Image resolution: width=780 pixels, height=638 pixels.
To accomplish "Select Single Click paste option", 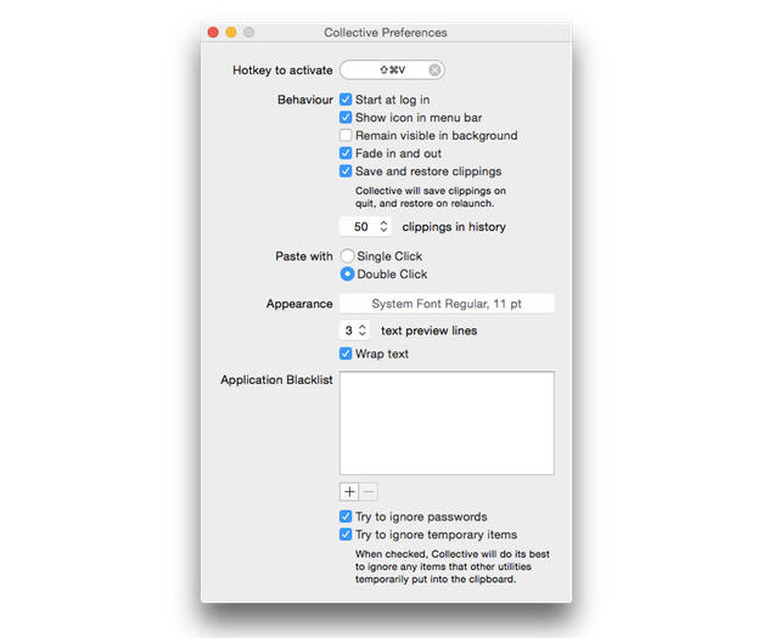I will [347, 257].
